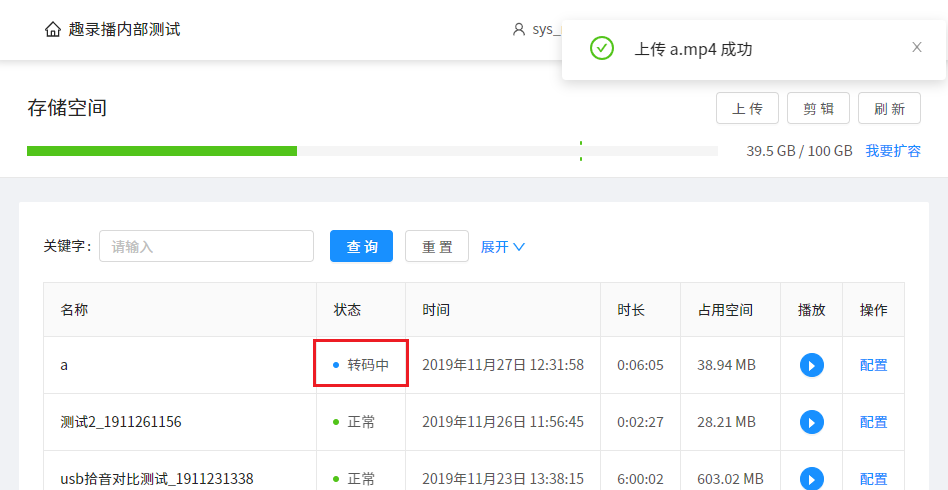Open the 我要扩容 expand storage link
This screenshot has height=490, width=948.
coord(893,151)
